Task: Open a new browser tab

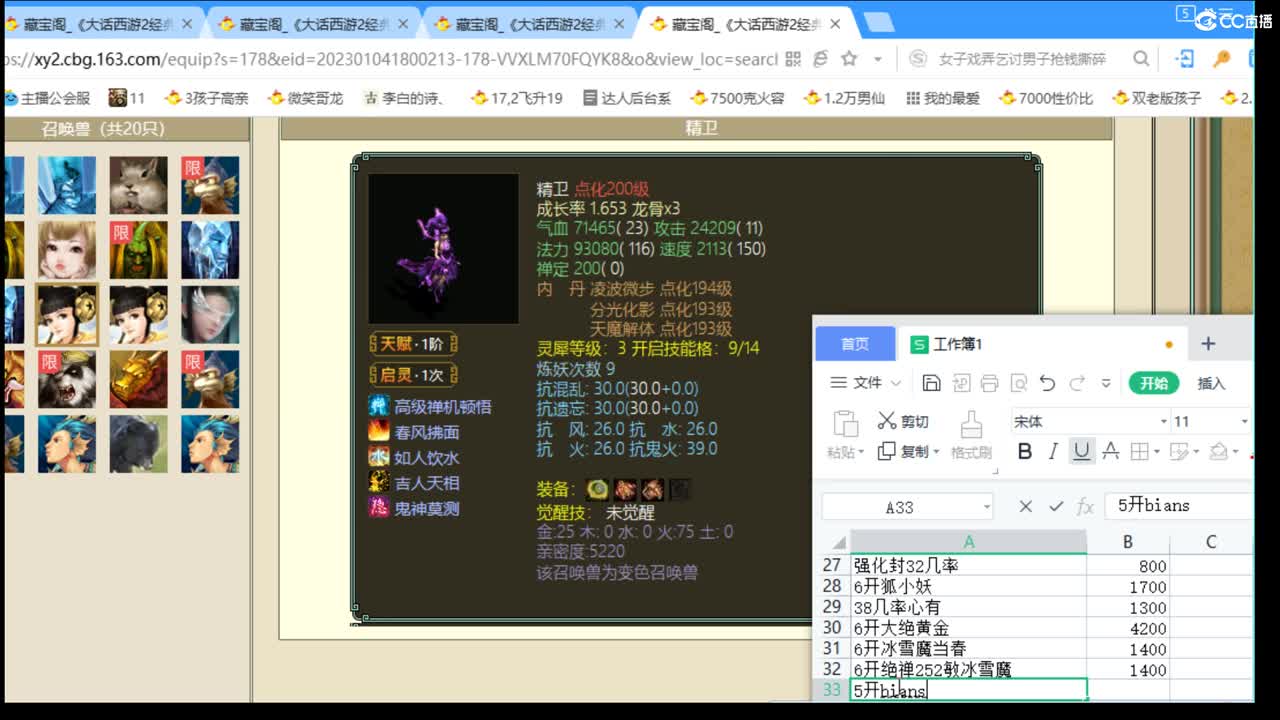Action: 878,21
